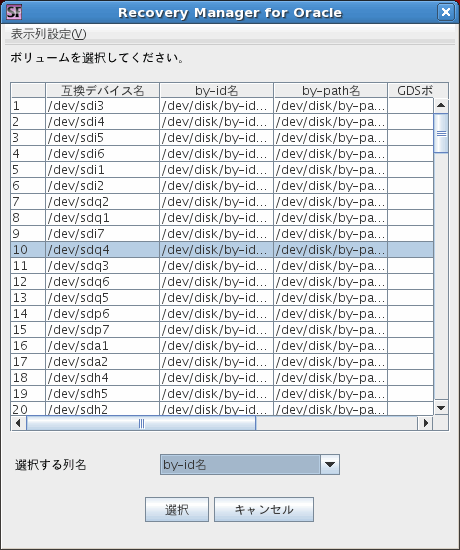Click the horizontal scrollbar thumb
460x550 pixels.
[x=141, y=423]
